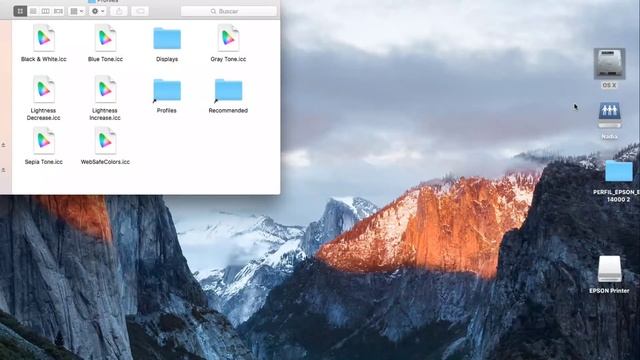640x360 pixels.
Task: Click the OS X hard drive icon
Action: pos(609,64)
